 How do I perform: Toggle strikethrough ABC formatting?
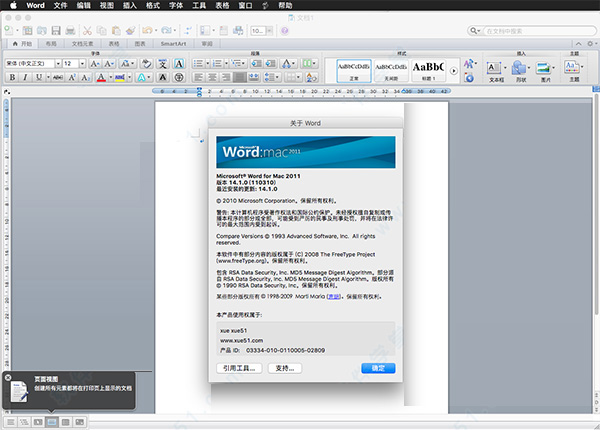click(58, 77)
